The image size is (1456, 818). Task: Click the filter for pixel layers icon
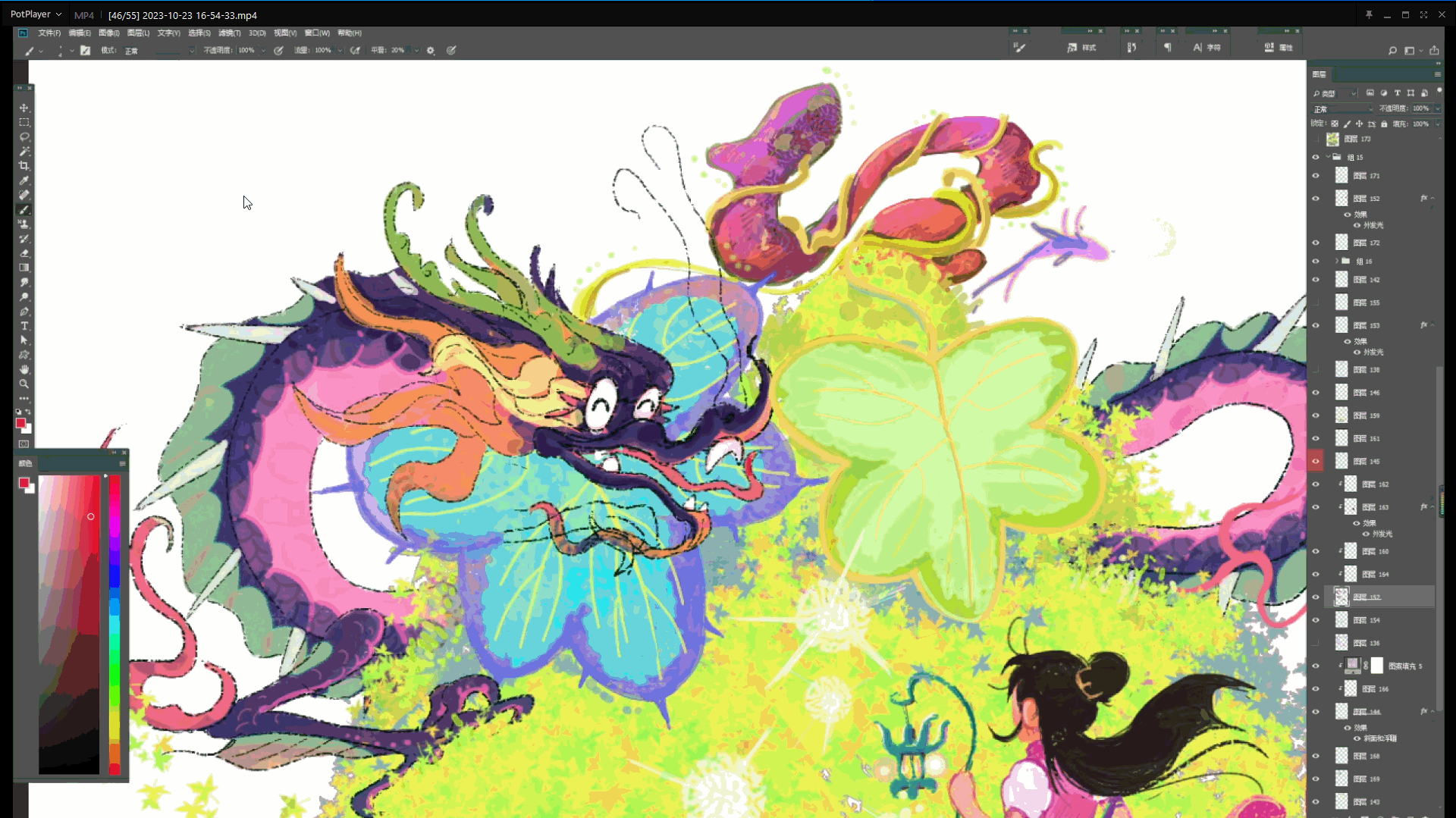click(1370, 93)
